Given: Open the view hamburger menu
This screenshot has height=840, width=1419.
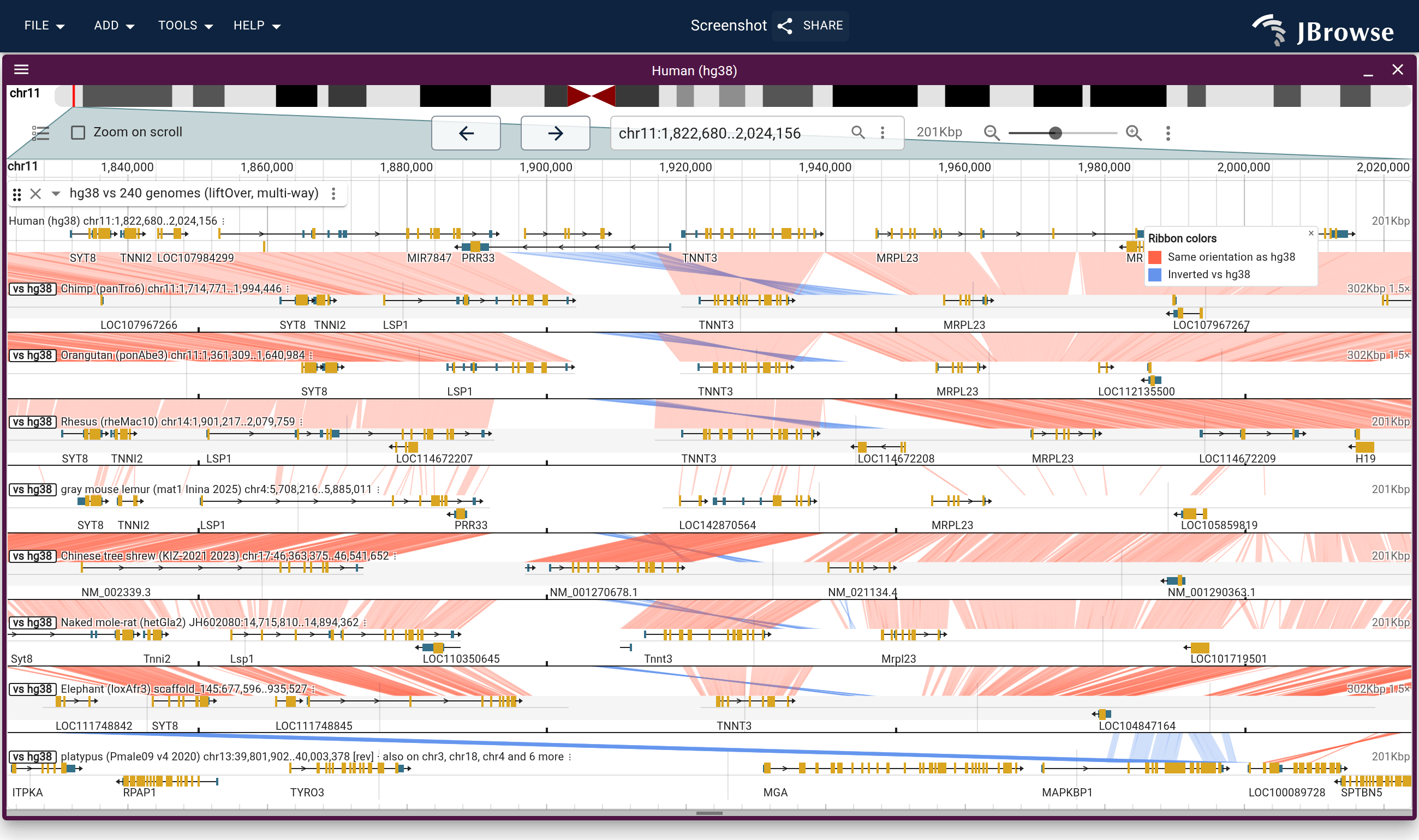Looking at the screenshot, I should 21,70.
